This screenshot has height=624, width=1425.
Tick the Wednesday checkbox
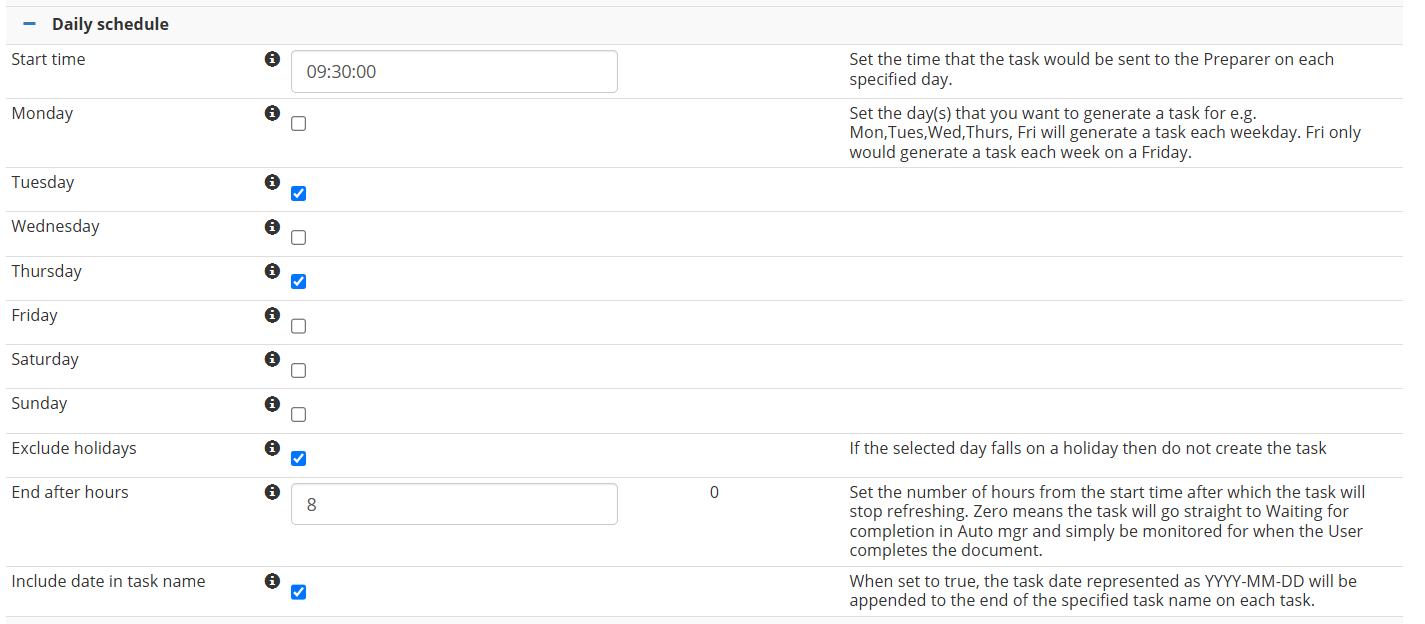coord(298,238)
